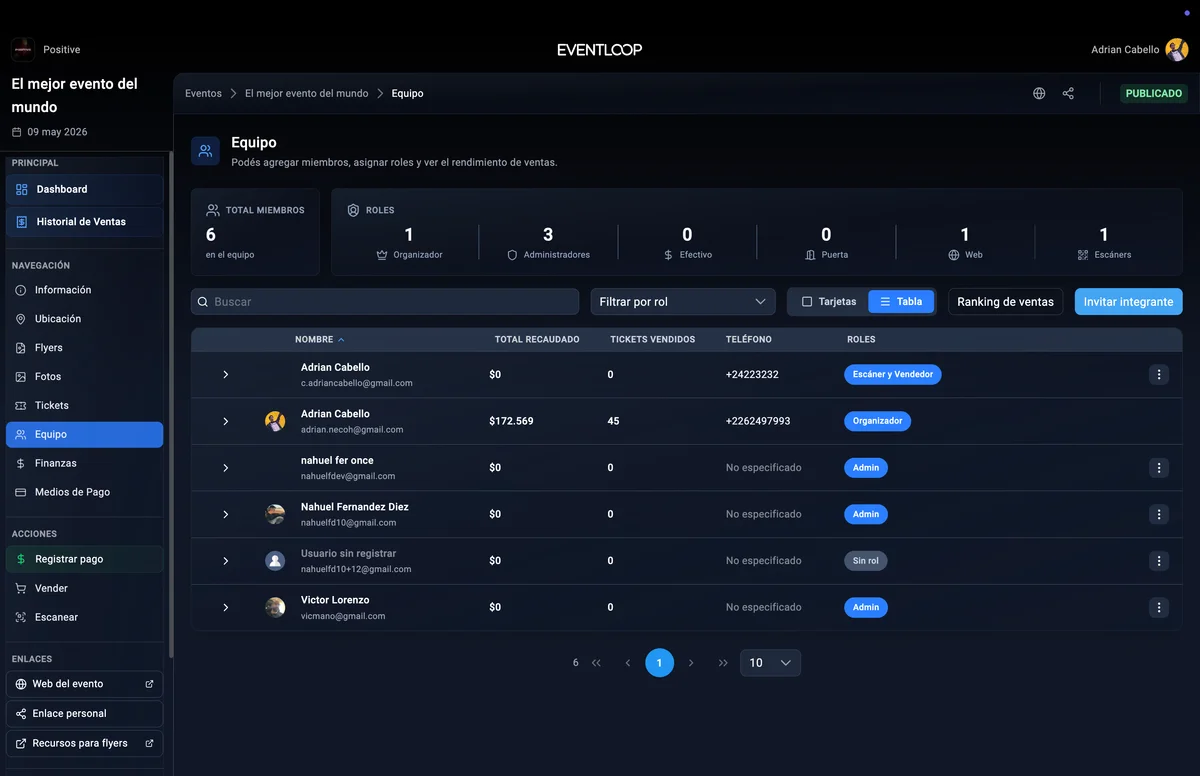1200x776 pixels.
Task: Click the globe icon in the breadcrumb bar
Action: point(1038,93)
